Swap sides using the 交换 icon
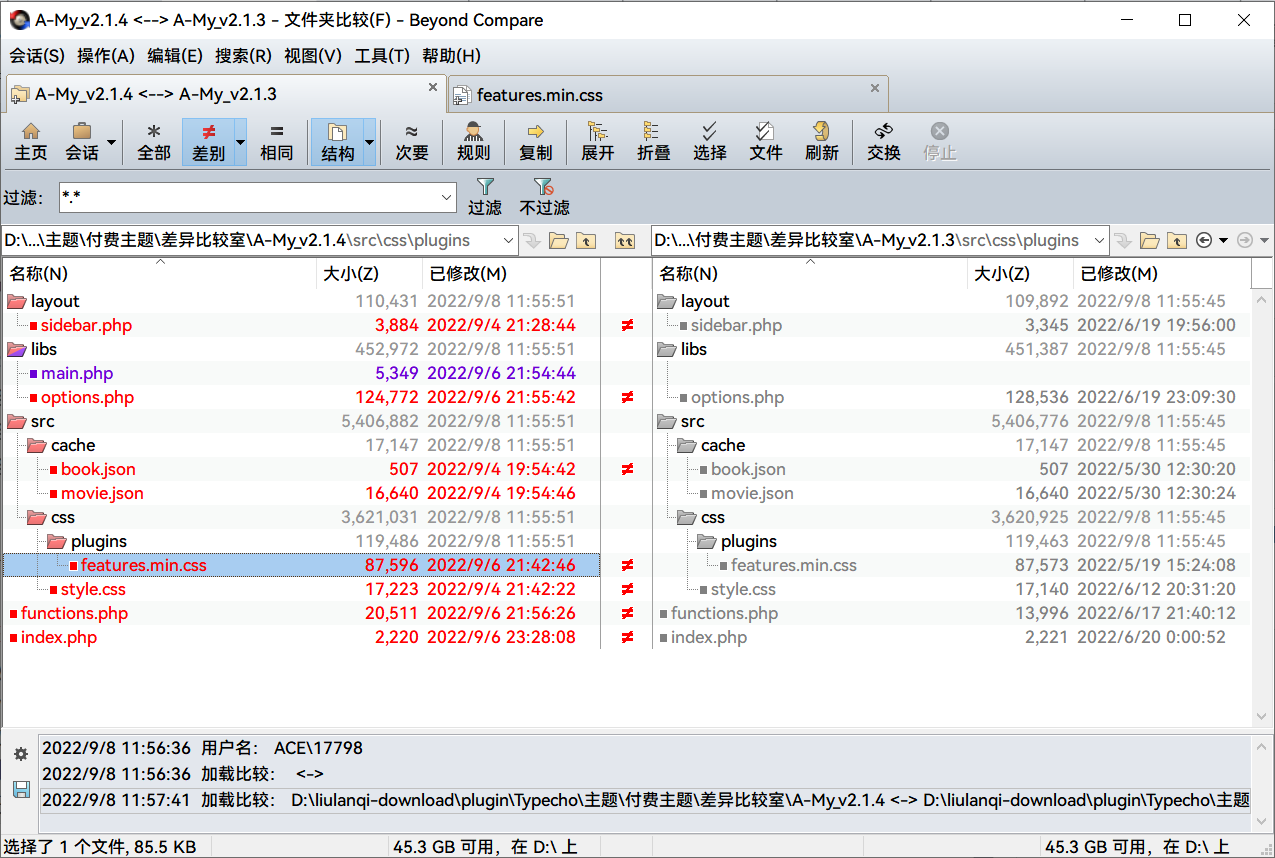The image size is (1275, 858). (883, 141)
